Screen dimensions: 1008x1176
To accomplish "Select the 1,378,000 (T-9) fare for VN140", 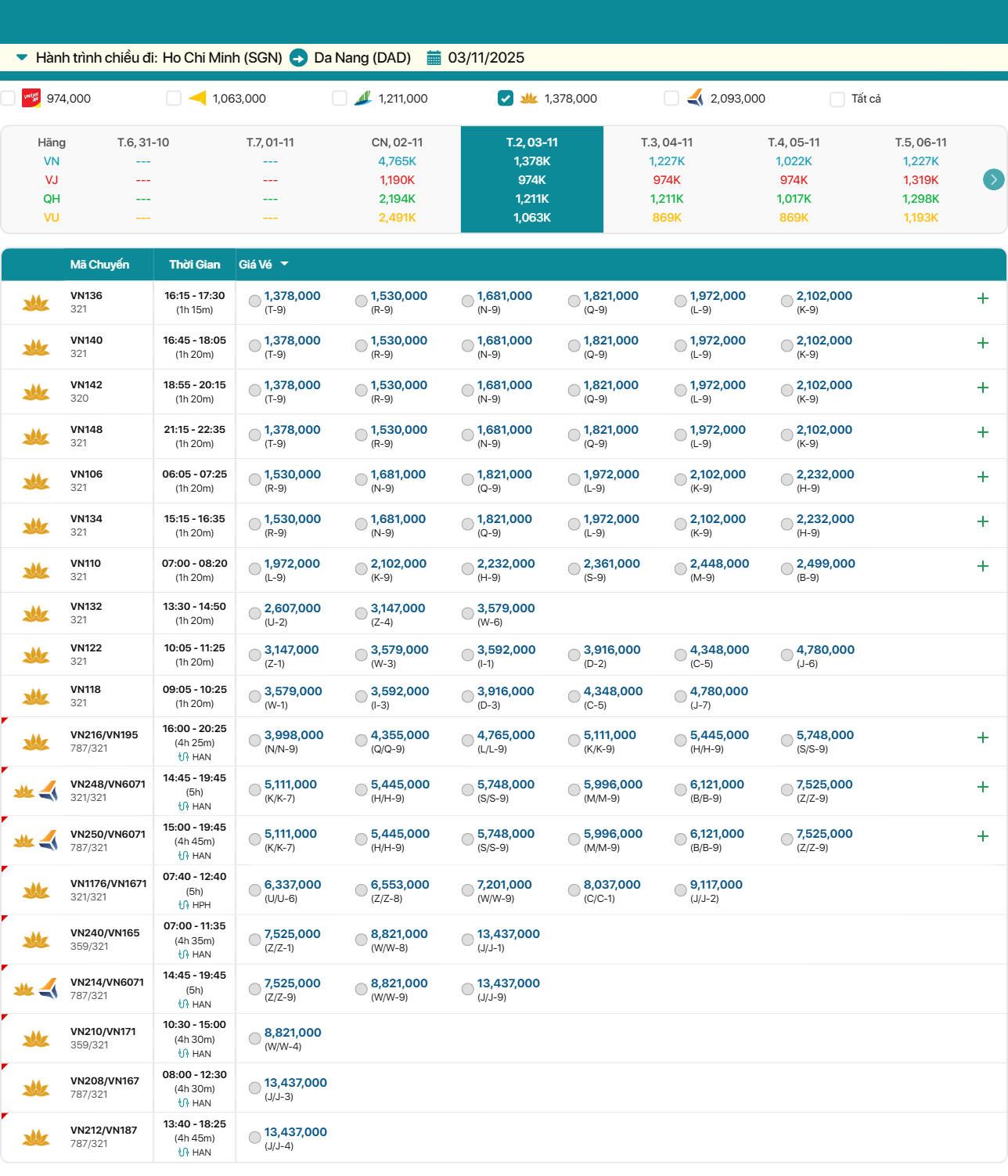I will [x=255, y=346].
